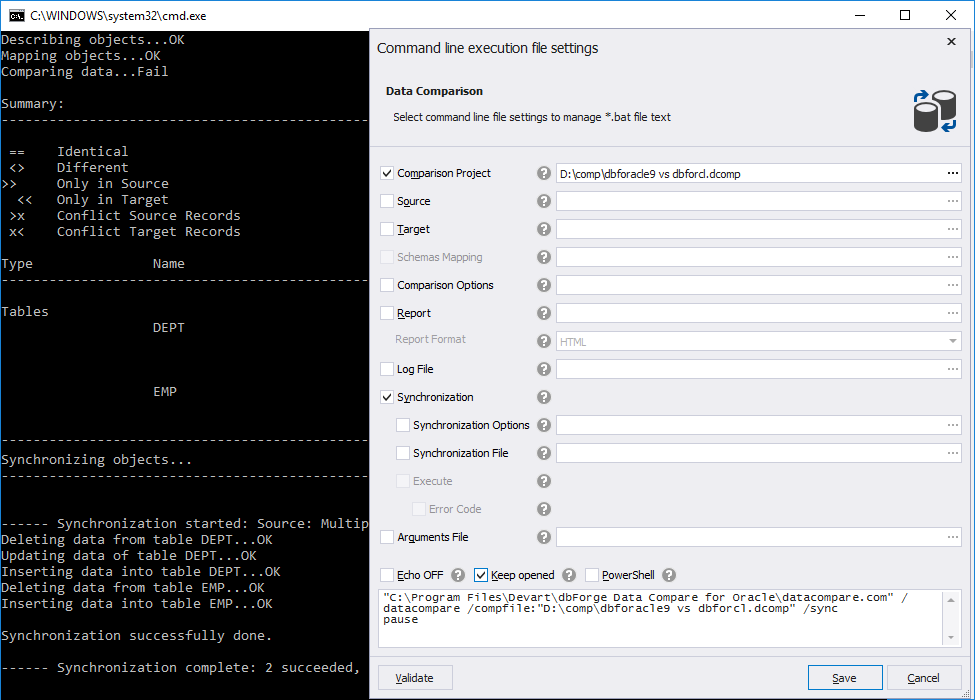975x700 pixels.
Task: Click the Validate button
Action: coord(415,678)
